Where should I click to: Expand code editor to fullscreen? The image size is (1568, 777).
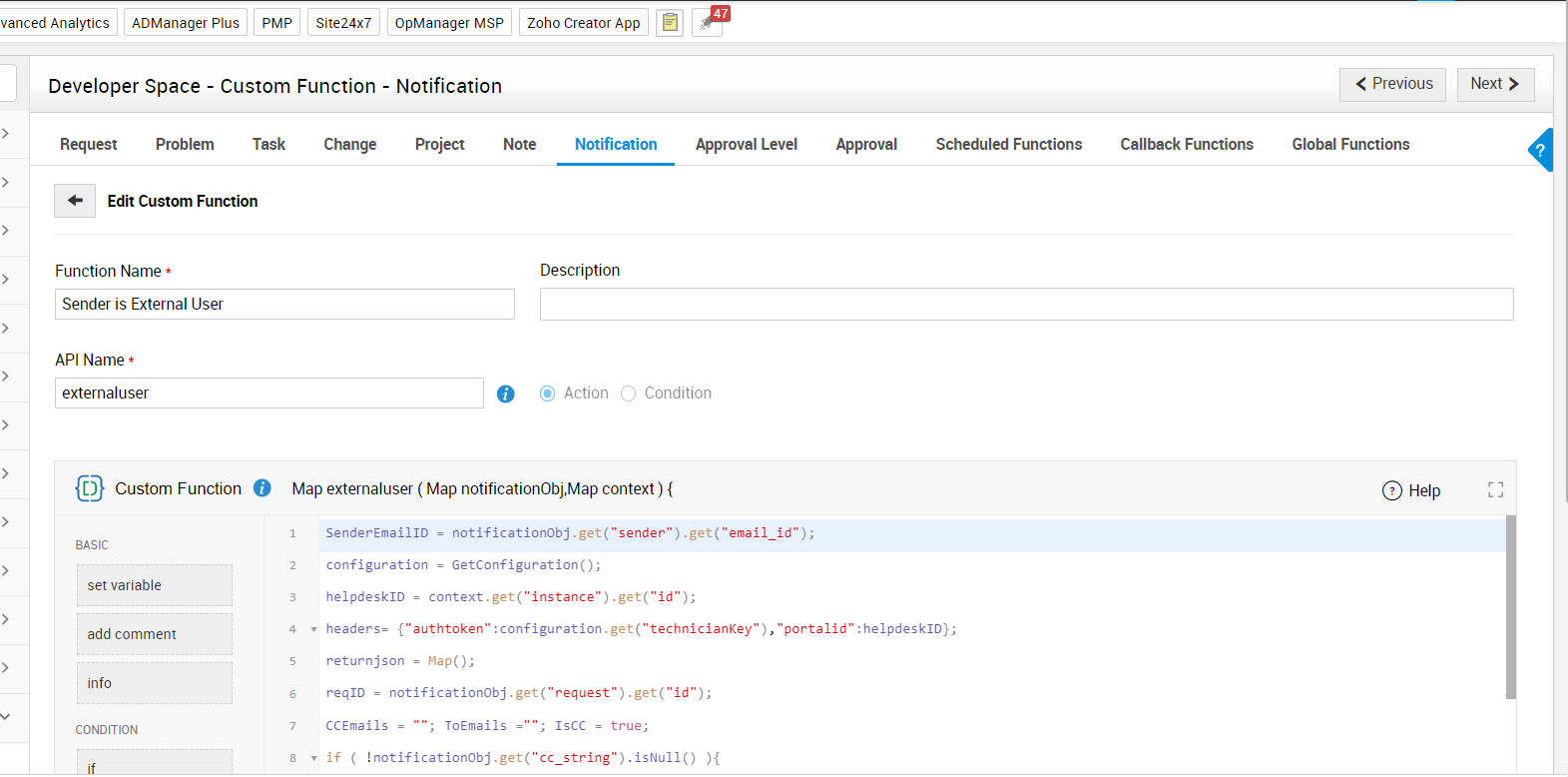[x=1495, y=489]
